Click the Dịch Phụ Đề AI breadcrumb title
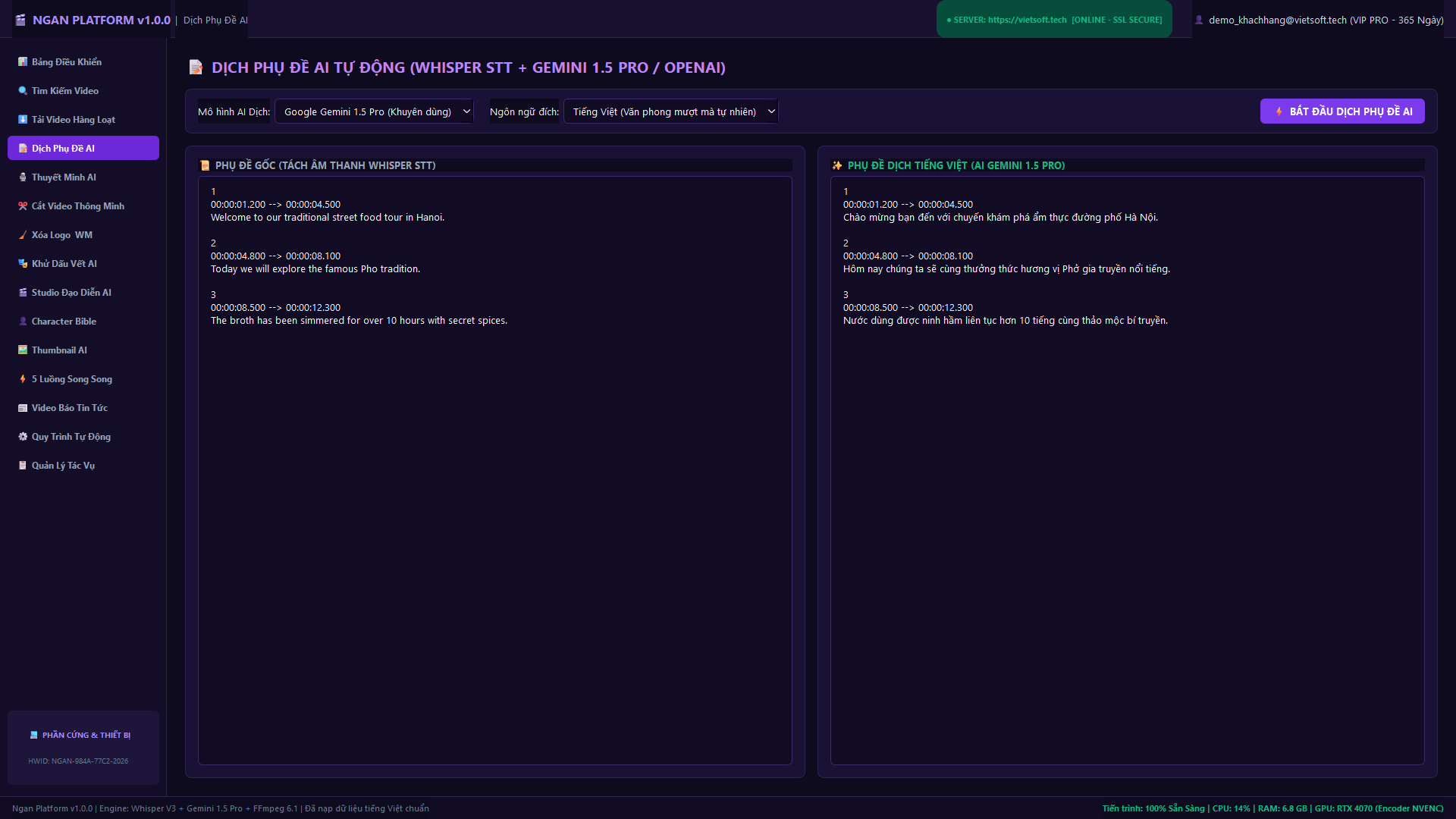Viewport: 1456px width, 819px height. (x=215, y=20)
